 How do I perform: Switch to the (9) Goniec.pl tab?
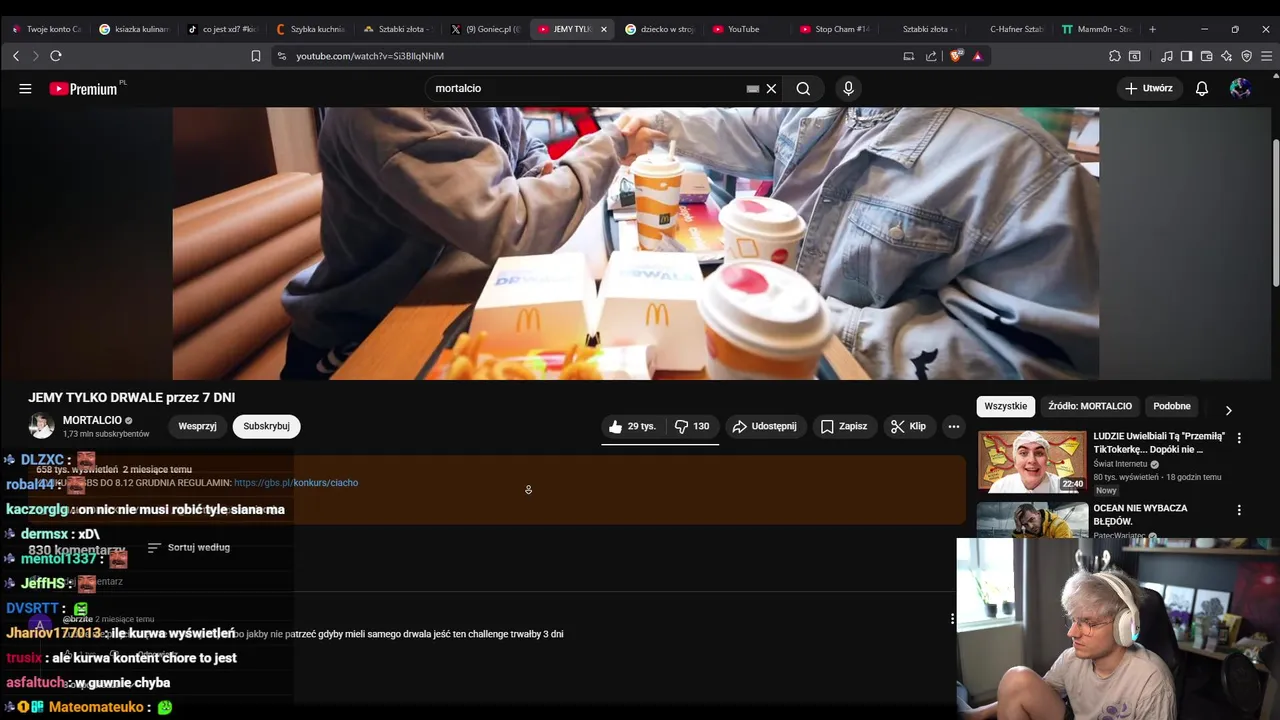point(485,29)
